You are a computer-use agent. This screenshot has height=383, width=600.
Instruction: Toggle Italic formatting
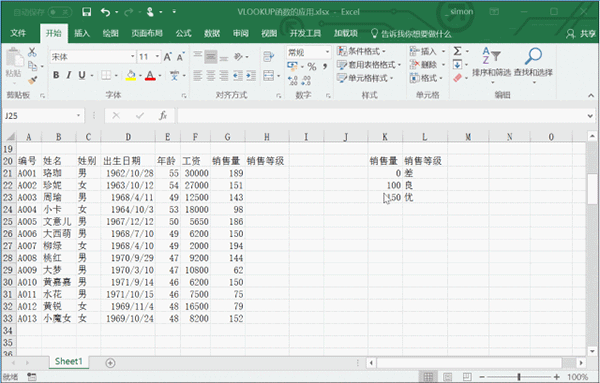tap(69, 75)
